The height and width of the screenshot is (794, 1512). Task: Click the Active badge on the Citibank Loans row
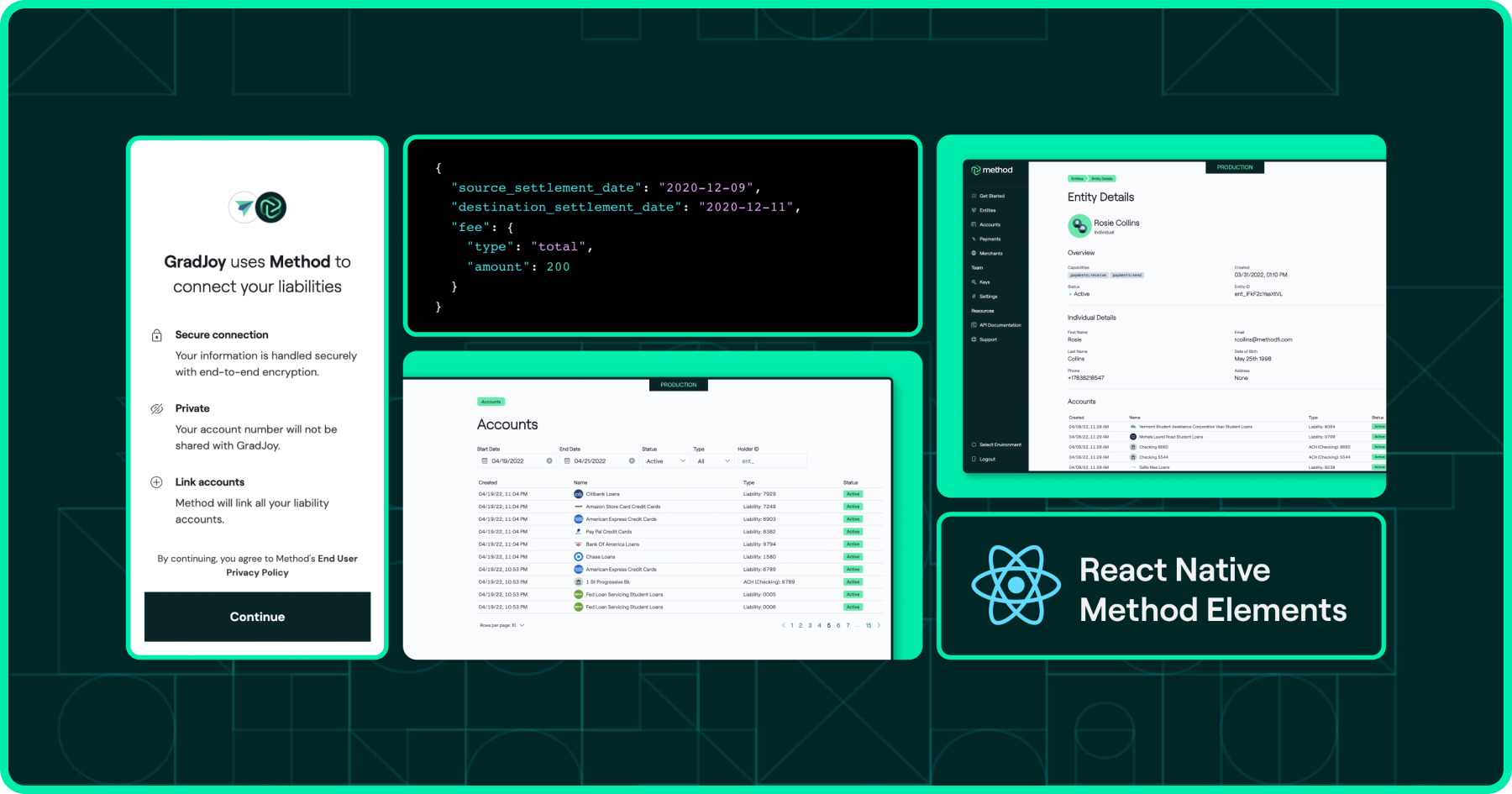pos(853,494)
